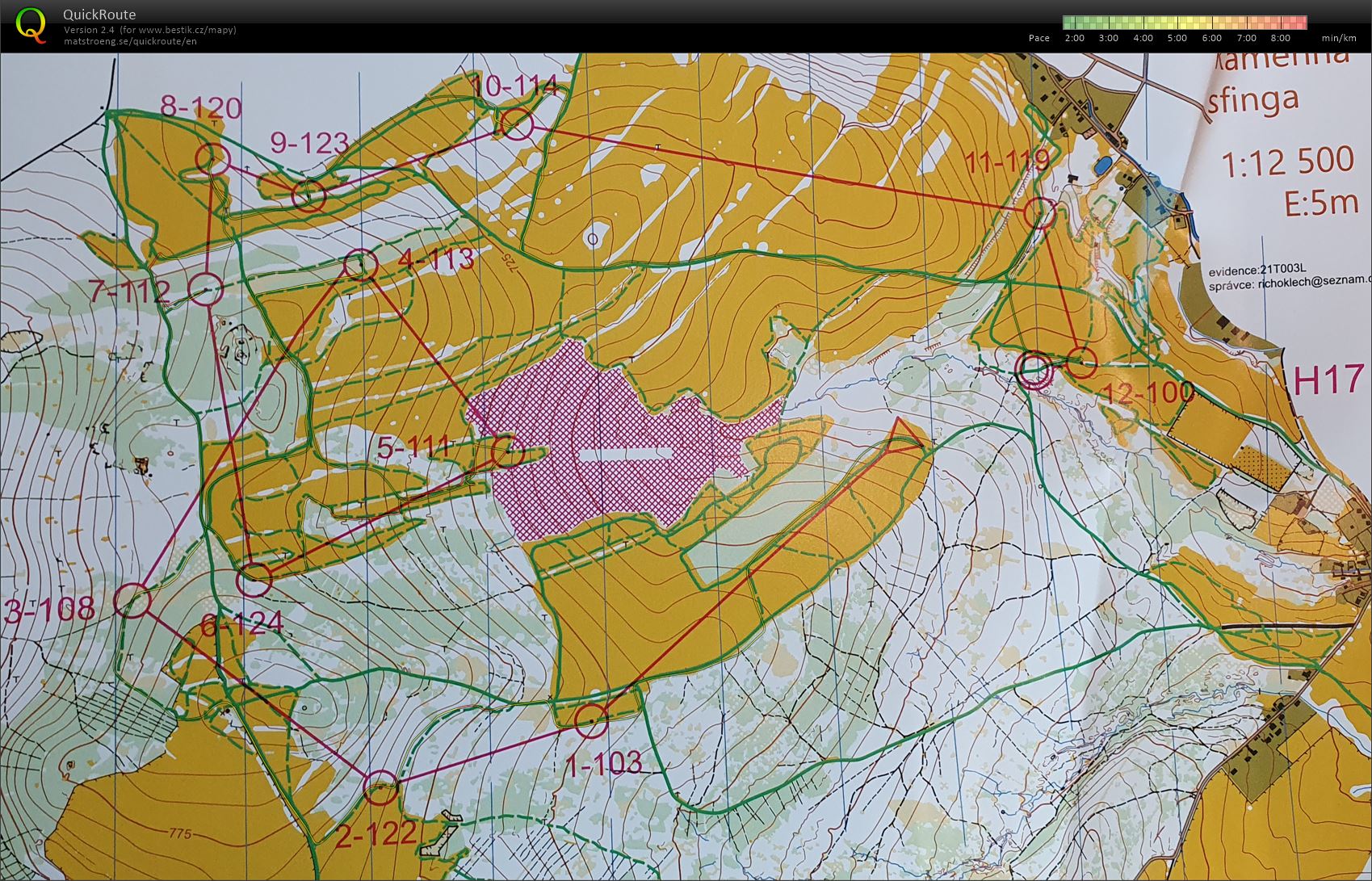Select control circle 2-122
This screenshot has height=881, width=1372.
380,787
